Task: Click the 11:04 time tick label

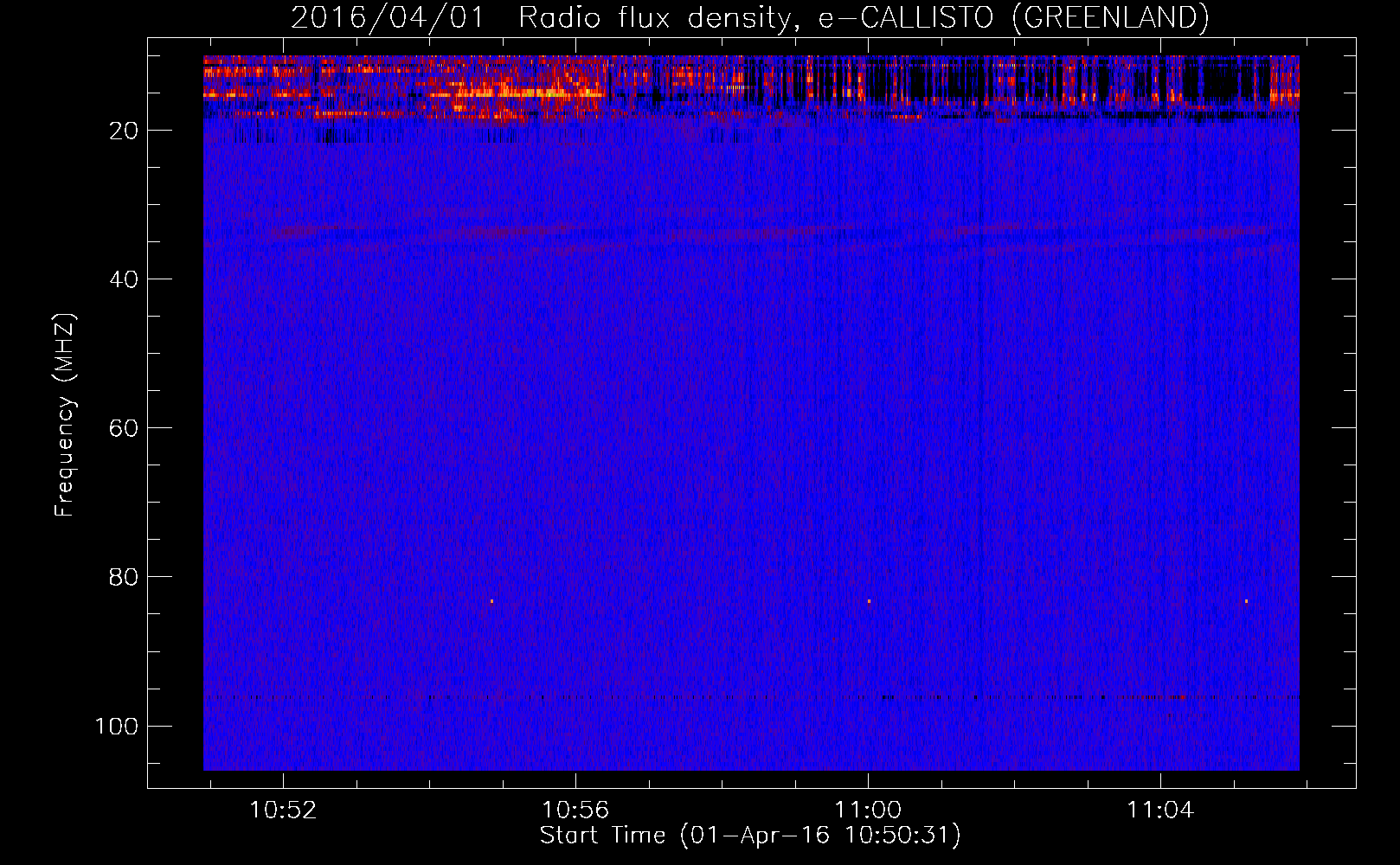Action: point(1160,811)
